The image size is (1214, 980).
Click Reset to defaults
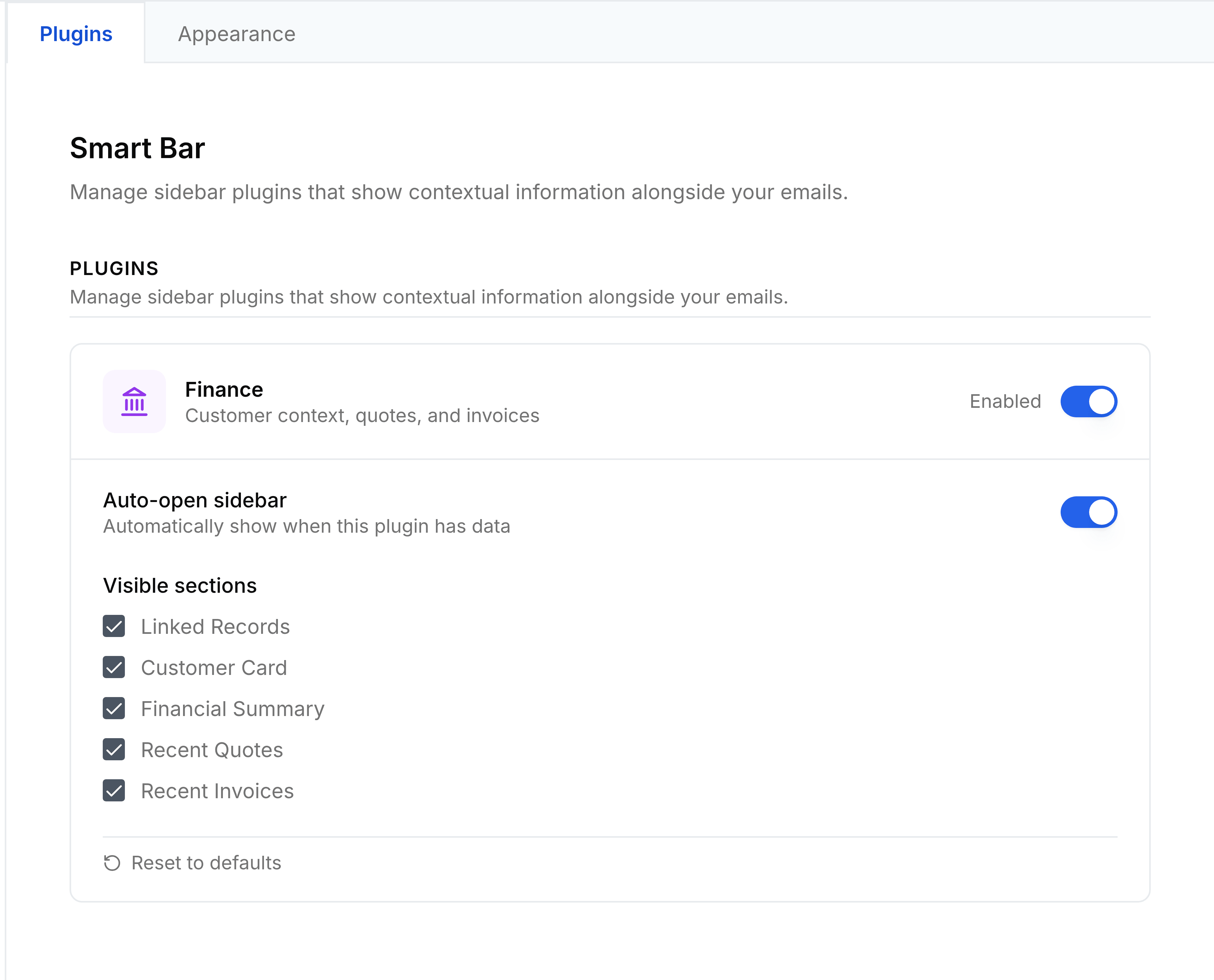193,863
